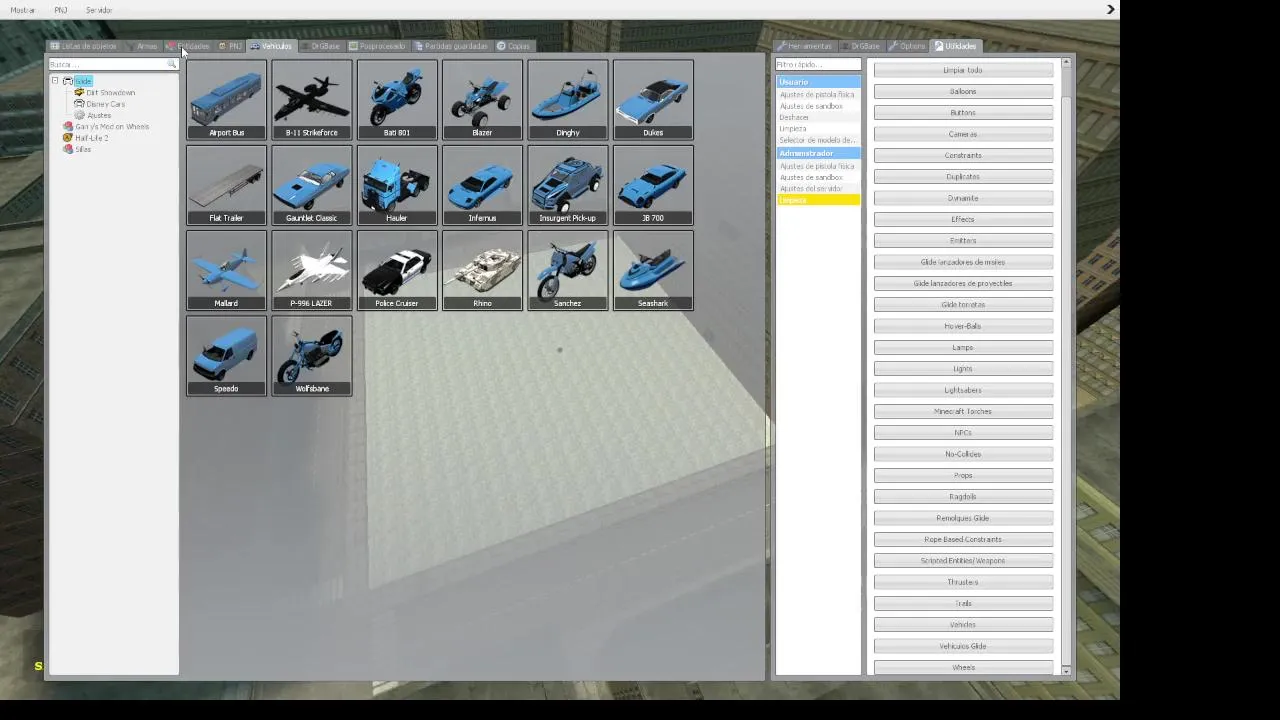Click the Cameras cleanup button
Screen dimensions: 1280x720
(x=963, y=134)
